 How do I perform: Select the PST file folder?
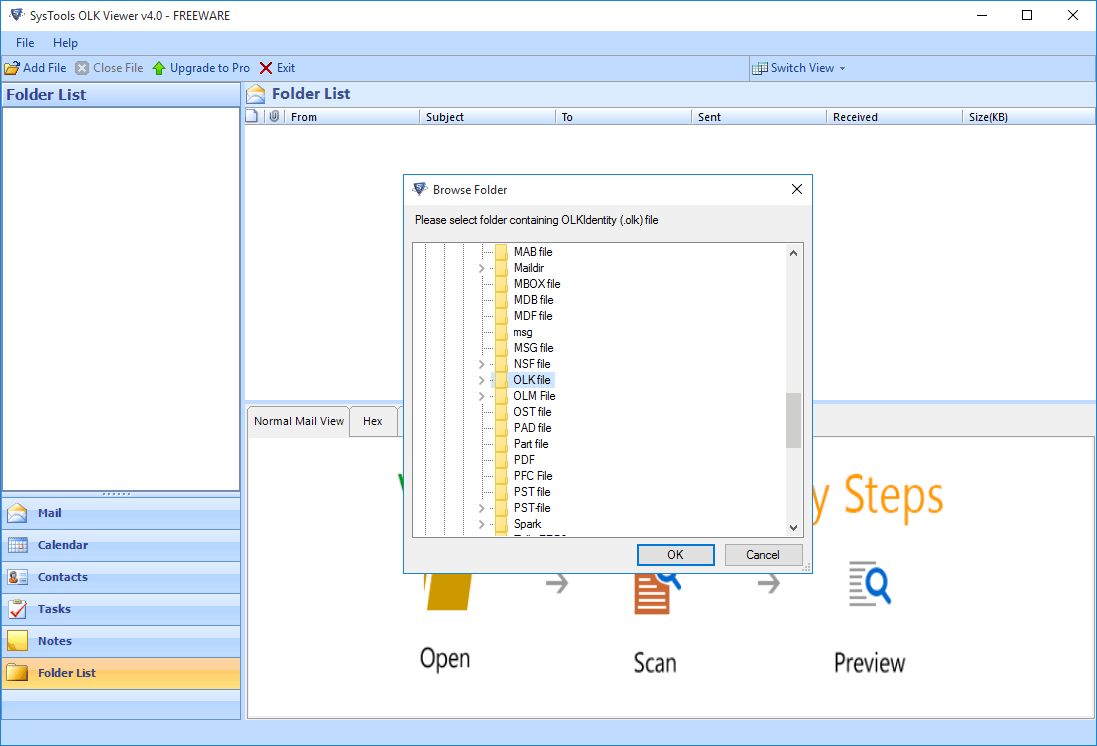pos(532,492)
